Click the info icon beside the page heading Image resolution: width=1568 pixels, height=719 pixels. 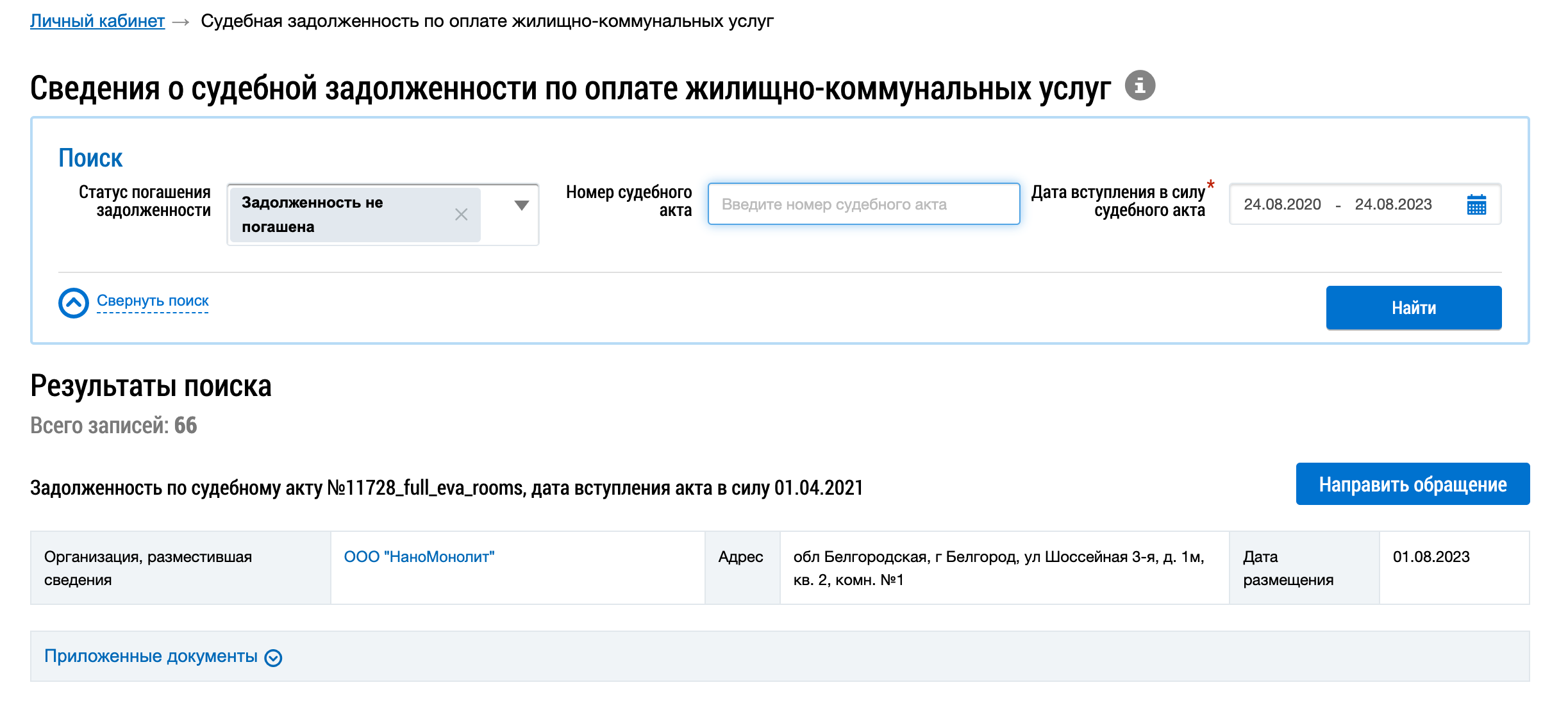pyautogui.click(x=1140, y=85)
